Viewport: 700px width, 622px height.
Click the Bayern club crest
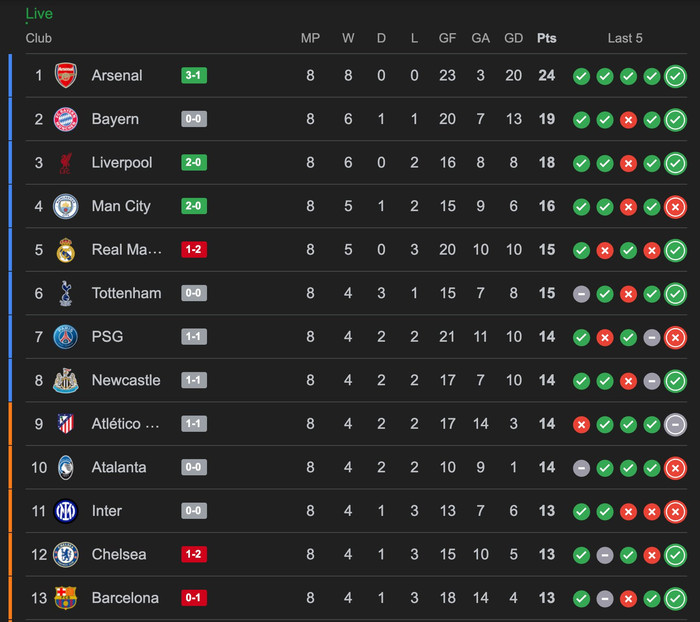66,119
